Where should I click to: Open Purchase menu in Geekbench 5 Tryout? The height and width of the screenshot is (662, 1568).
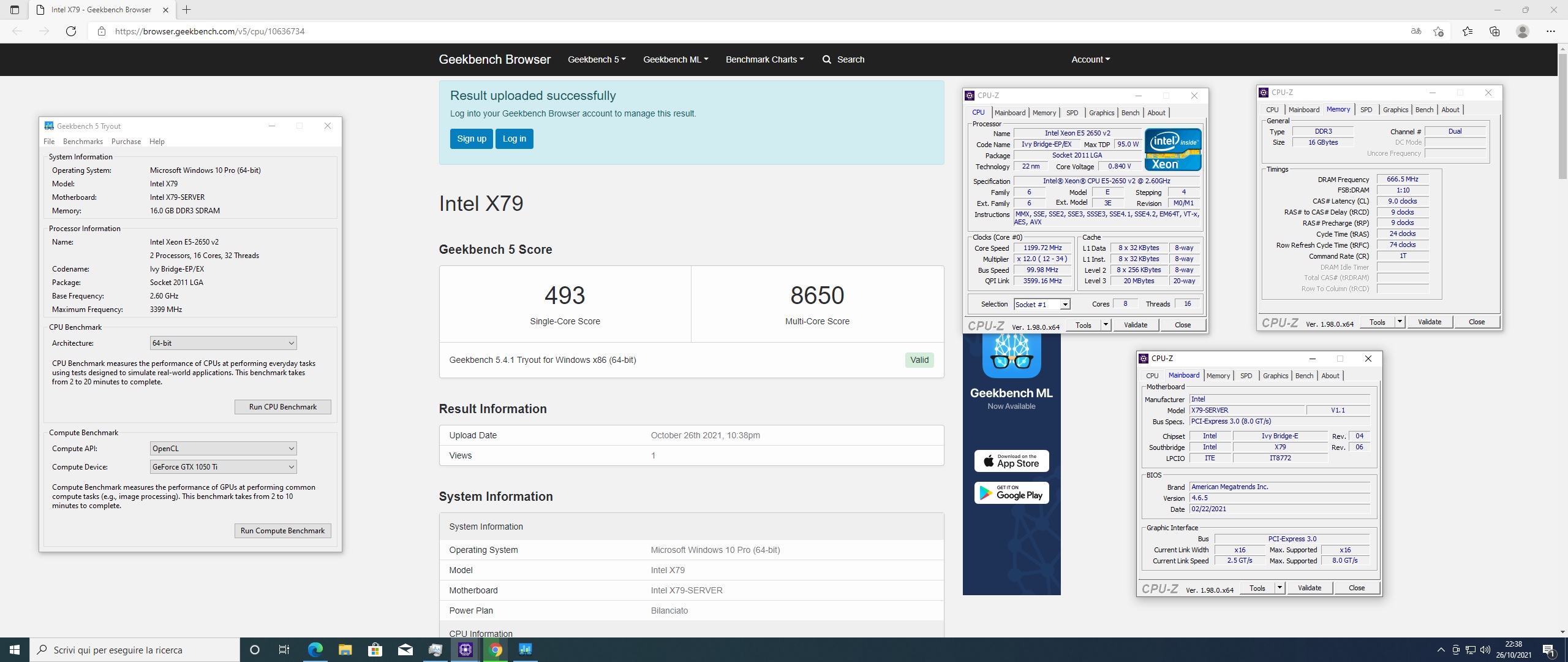pos(126,142)
